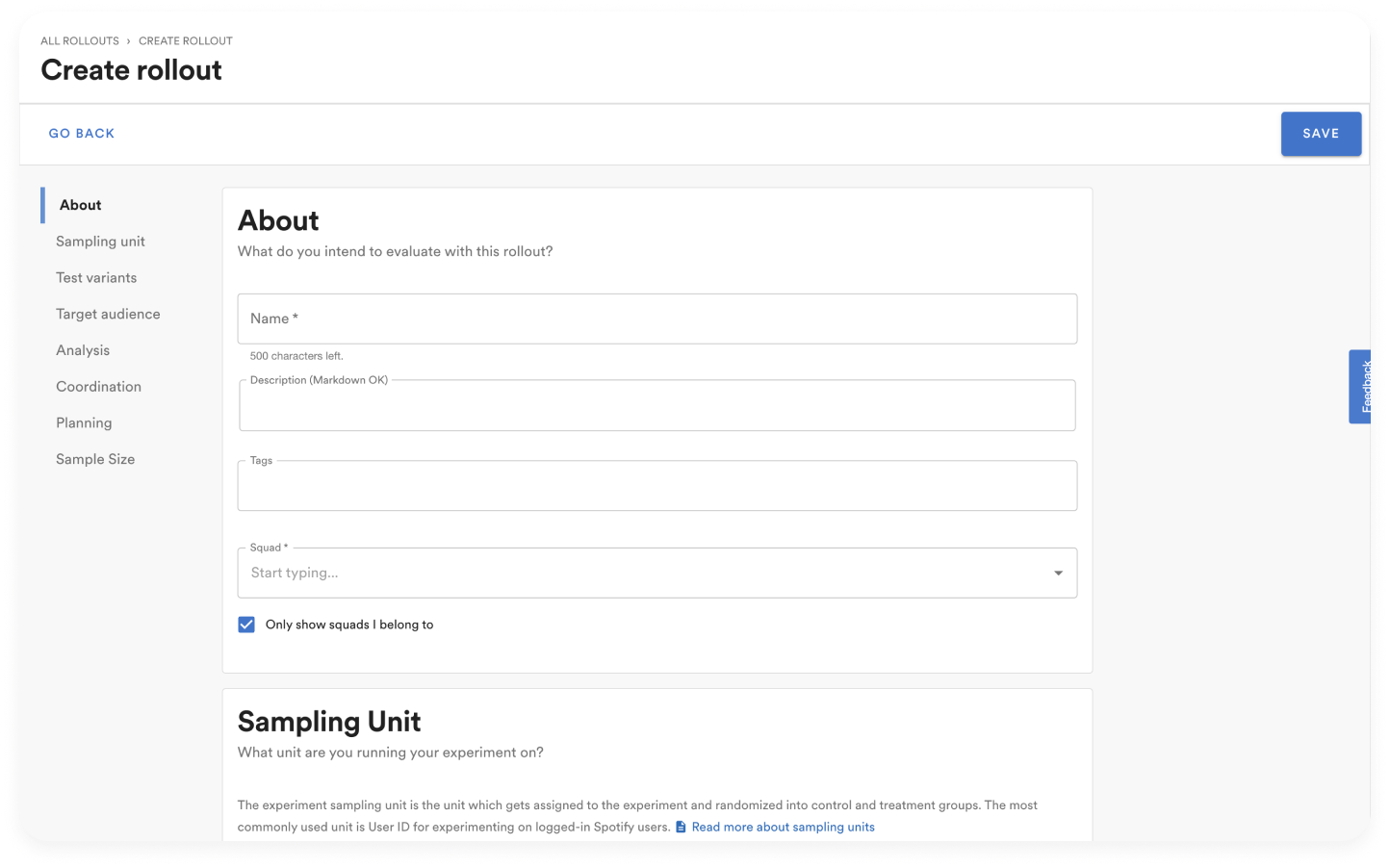
Task: Select Coordination in side navigation
Action: tap(98, 387)
